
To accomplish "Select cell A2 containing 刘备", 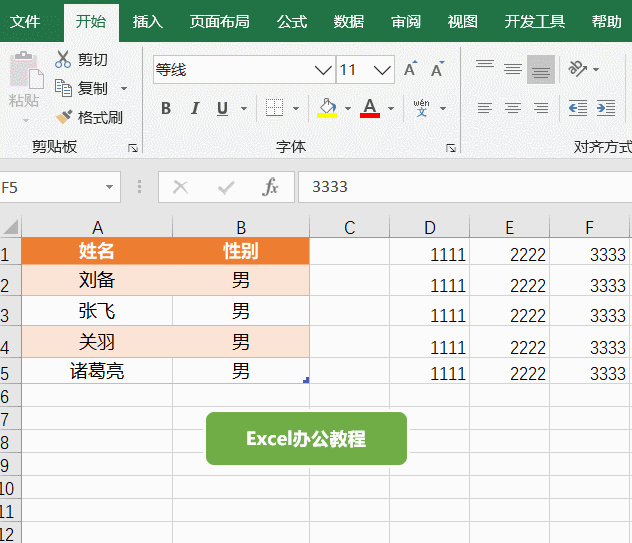I will point(97,281).
